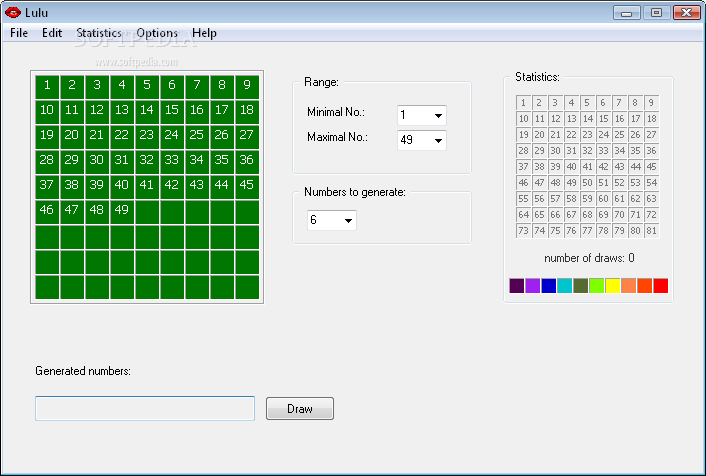The height and width of the screenshot is (476, 706).
Task: Select the lime green color swatch
Action: click(x=597, y=286)
